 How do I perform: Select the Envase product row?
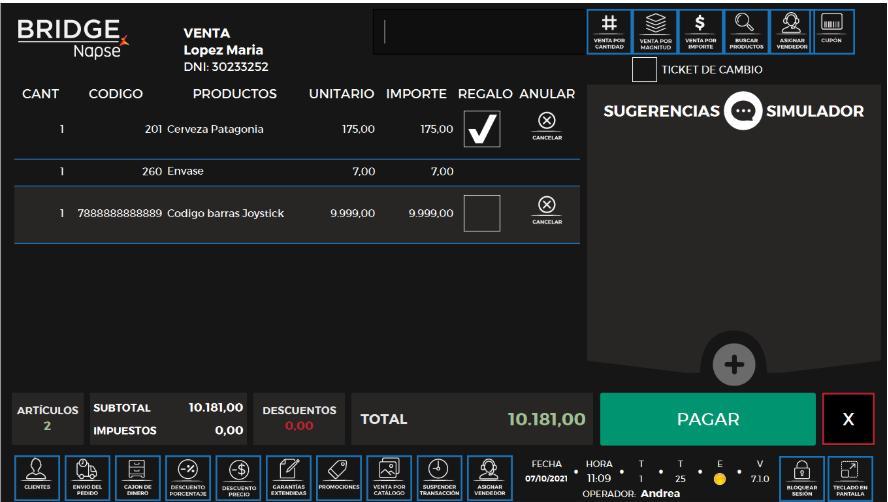pyautogui.click(x=297, y=172)
